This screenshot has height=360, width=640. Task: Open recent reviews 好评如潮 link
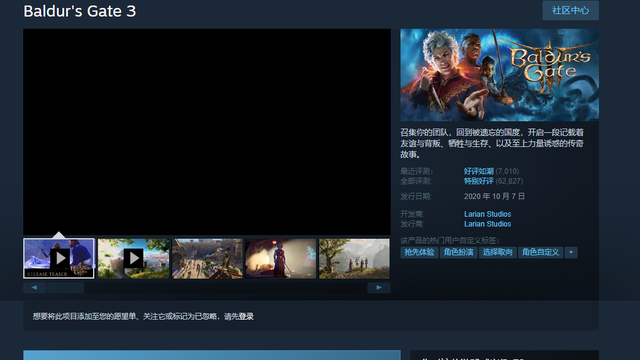(x=479, y=171)
